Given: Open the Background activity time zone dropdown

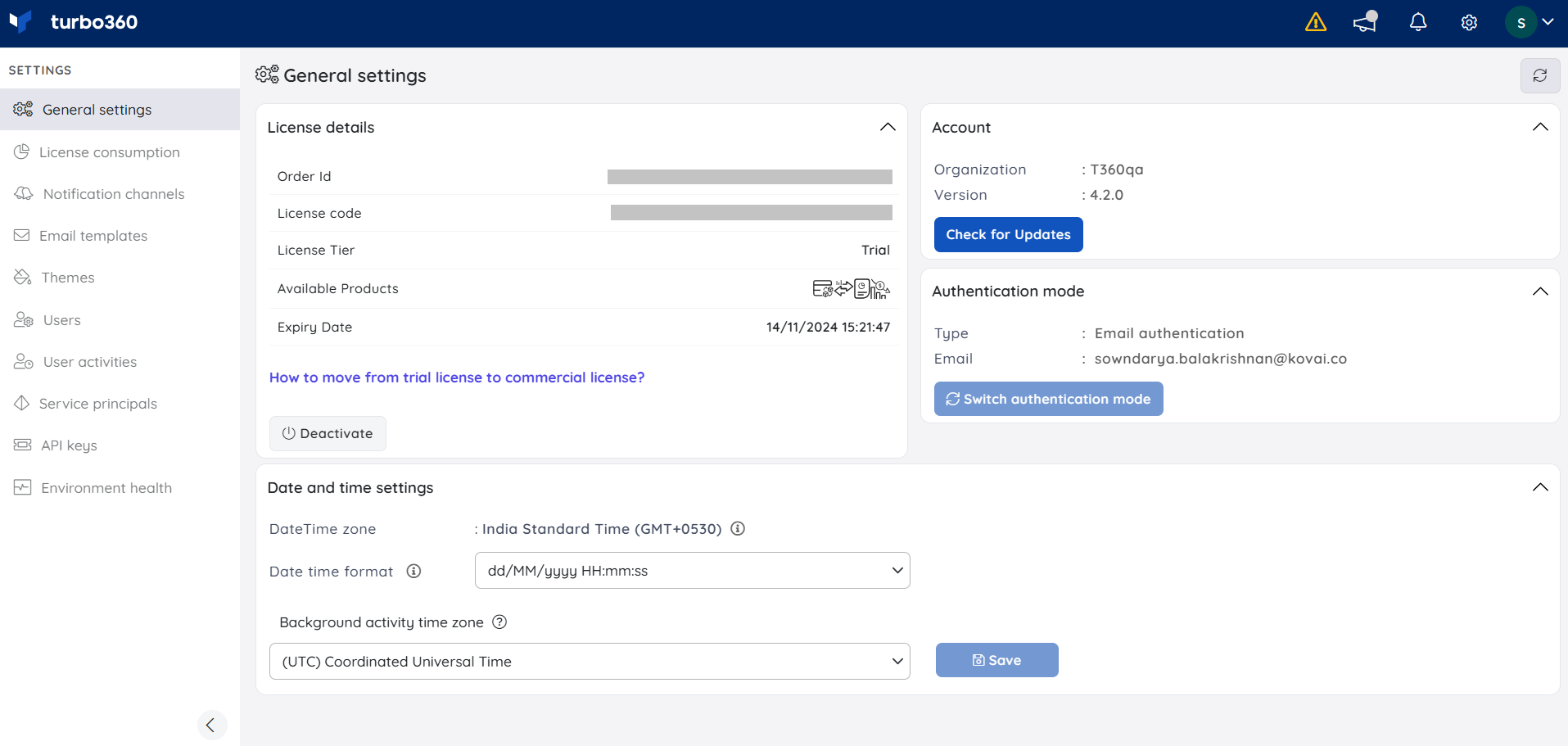Looking at the screenshot, I should (x=590, y=661).
